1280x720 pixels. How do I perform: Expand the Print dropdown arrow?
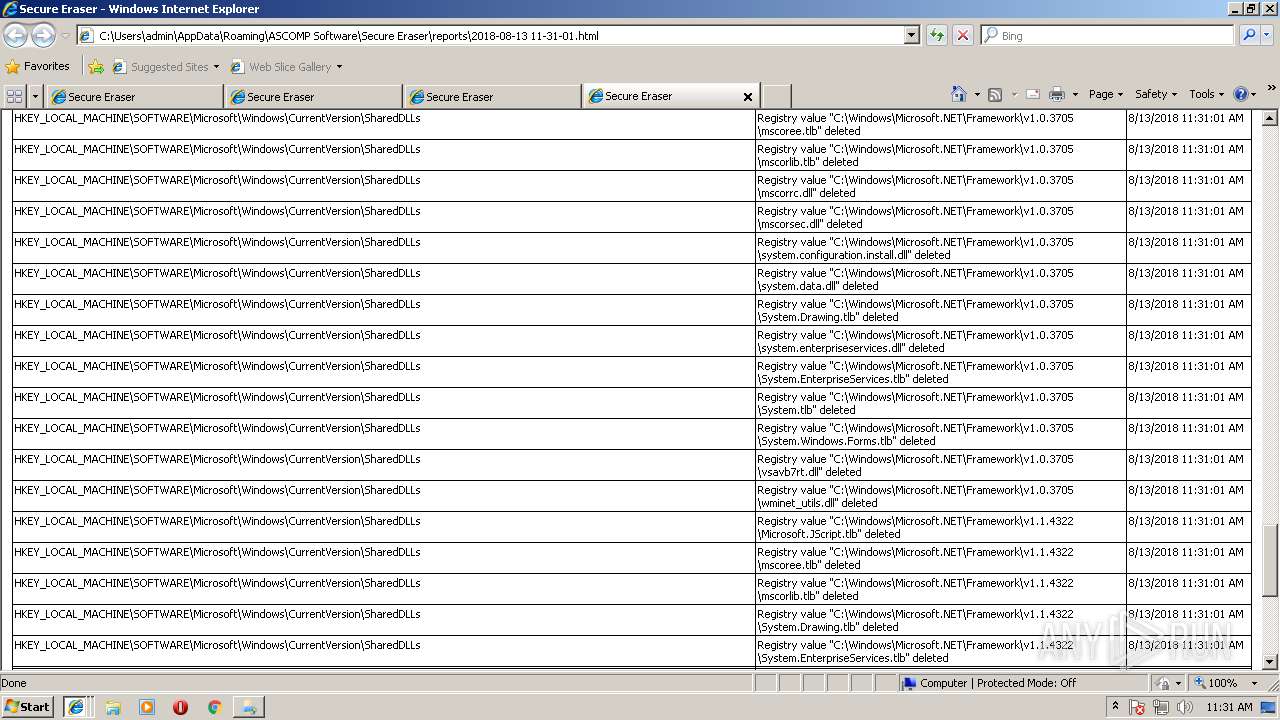(1075, 94)
